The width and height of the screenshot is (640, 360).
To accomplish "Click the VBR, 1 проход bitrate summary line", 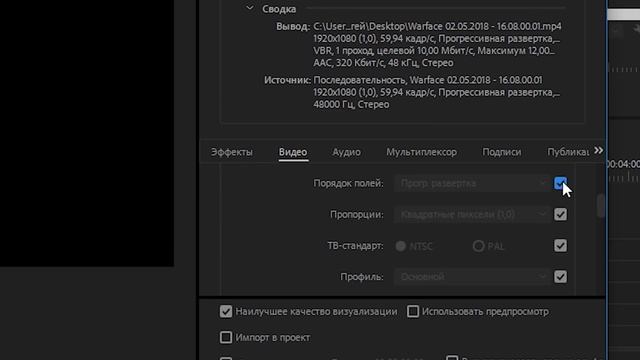I will [x=434, y=51].
